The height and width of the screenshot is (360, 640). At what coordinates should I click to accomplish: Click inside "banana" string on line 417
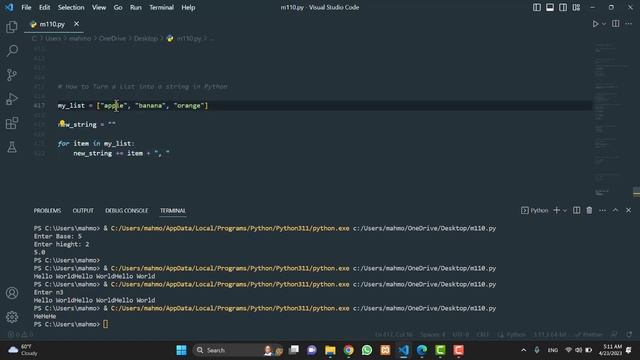(150, 106)
